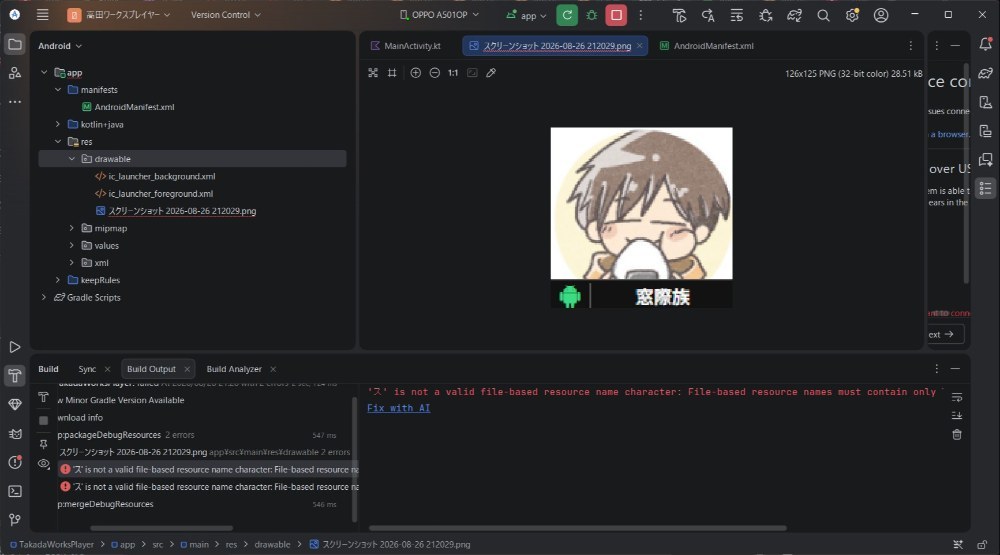Zoom out of the image
The width and height of the screenshot is (1000, 555).
(434, 73)
